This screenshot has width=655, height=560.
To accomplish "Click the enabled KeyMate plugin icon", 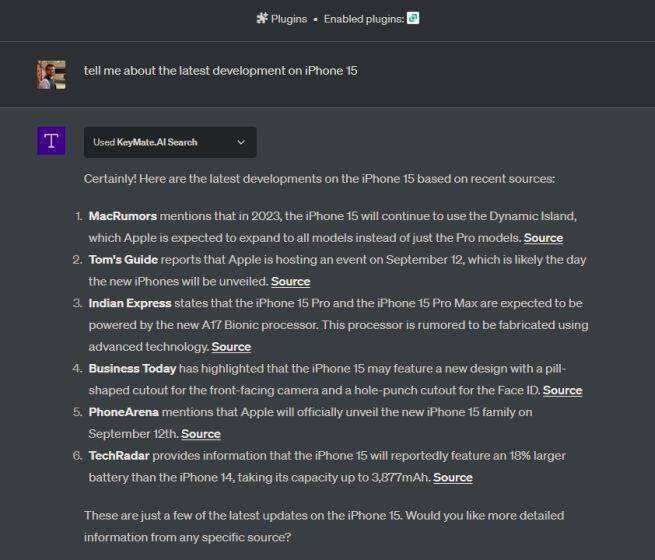I will tap(413, 18).
